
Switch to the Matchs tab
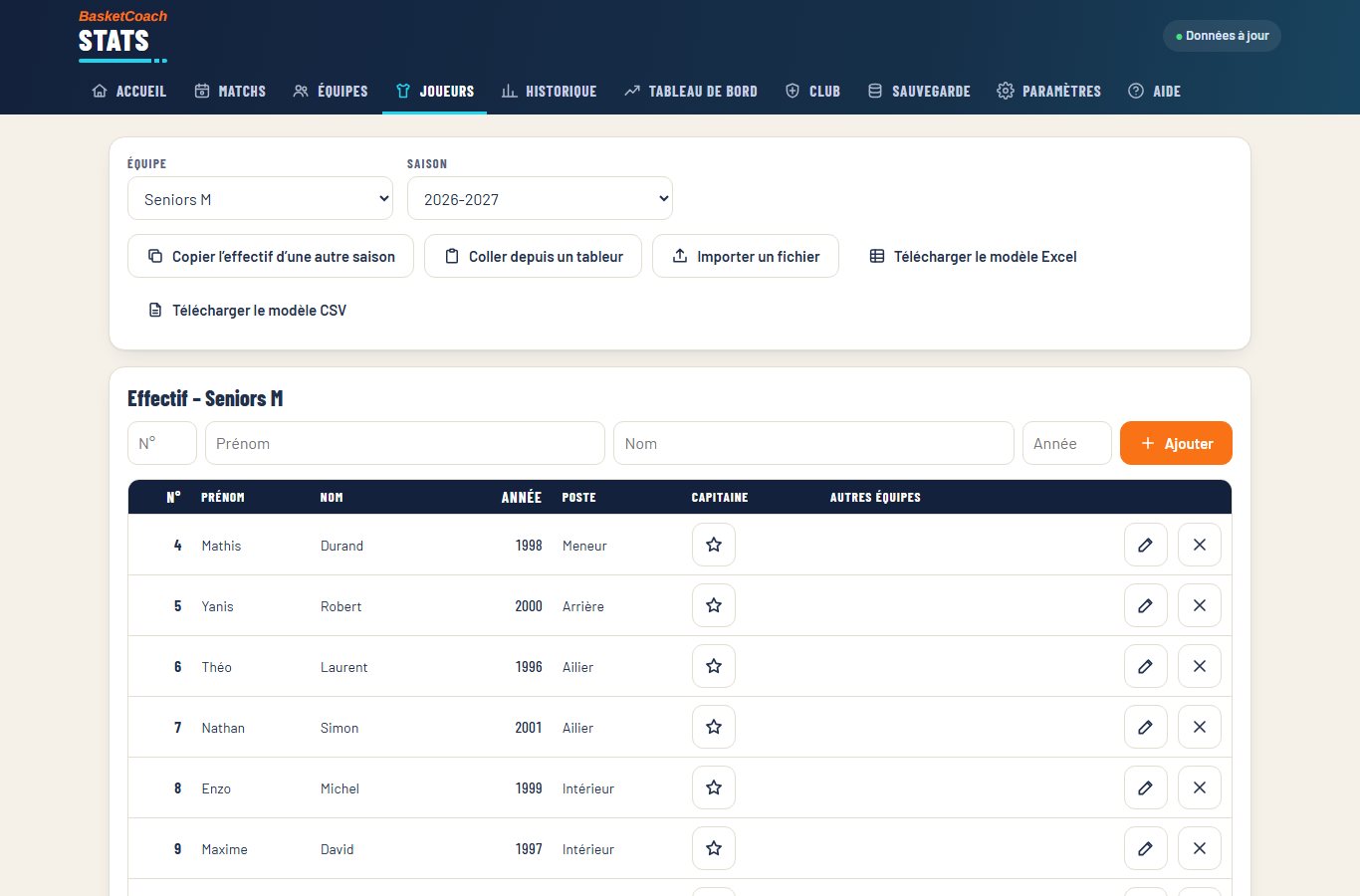230,91
